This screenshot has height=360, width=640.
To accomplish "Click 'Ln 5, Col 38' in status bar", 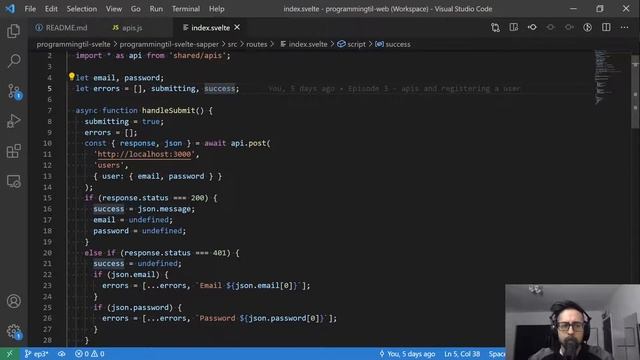I will pyautogui.click(x=462, y=354).
